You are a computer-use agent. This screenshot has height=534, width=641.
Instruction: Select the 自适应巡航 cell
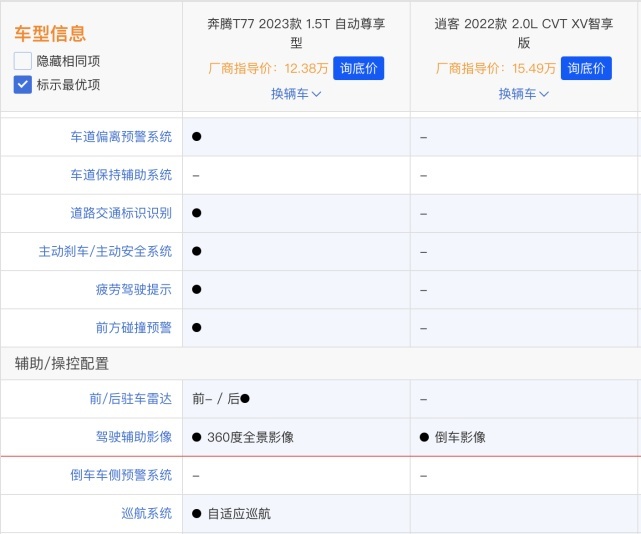(x=296, y=514)
